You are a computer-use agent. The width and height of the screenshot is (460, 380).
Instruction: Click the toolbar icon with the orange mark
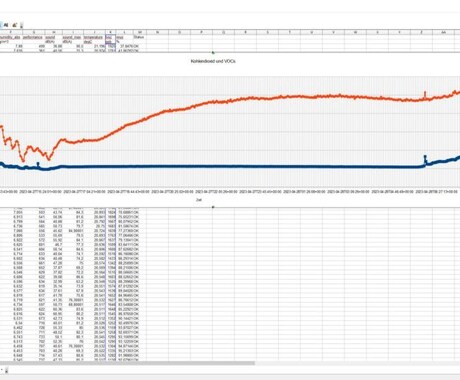point(14,25)
